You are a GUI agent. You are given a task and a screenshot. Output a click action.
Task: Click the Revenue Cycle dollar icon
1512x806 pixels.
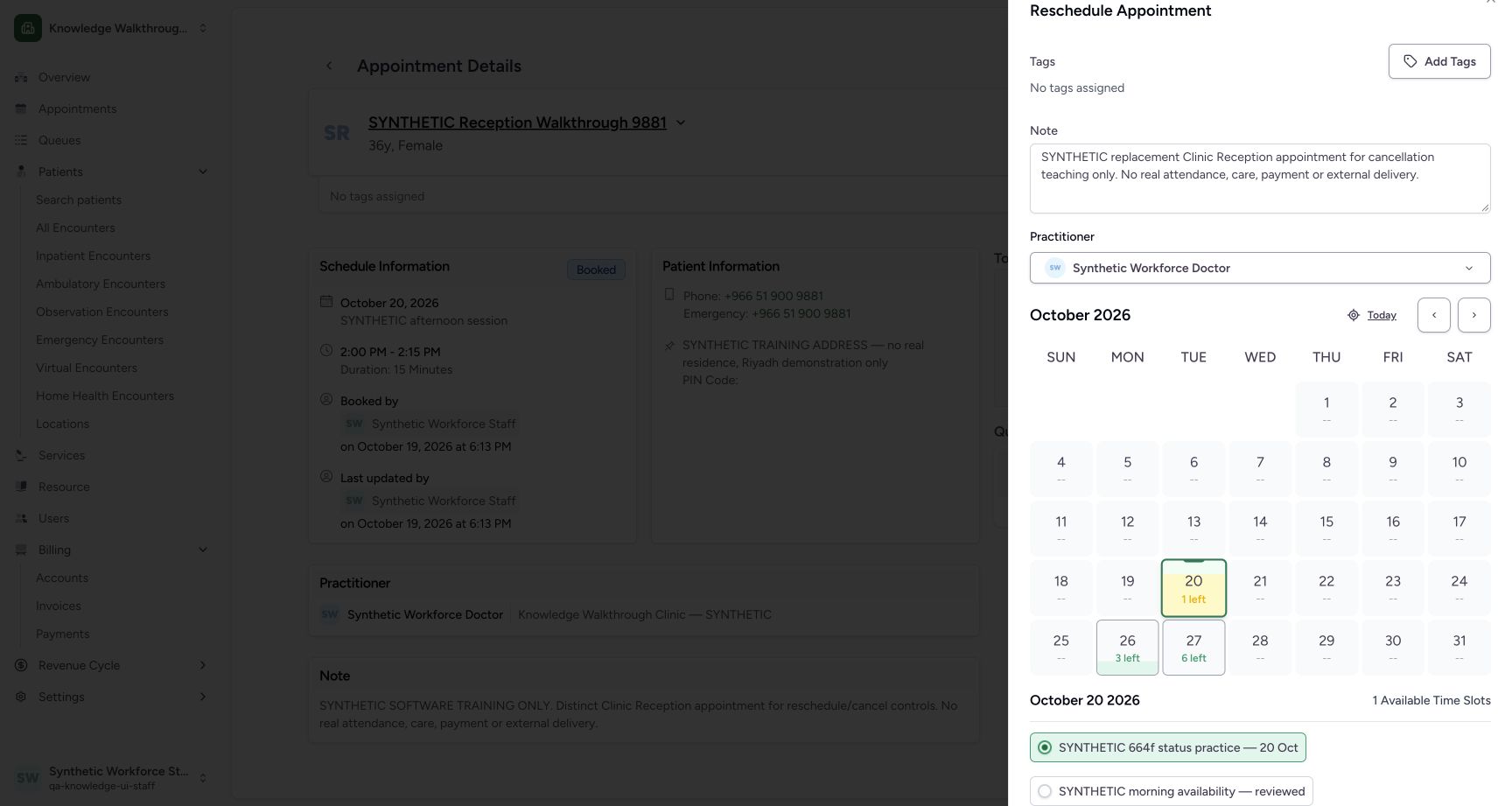[21, 665]
